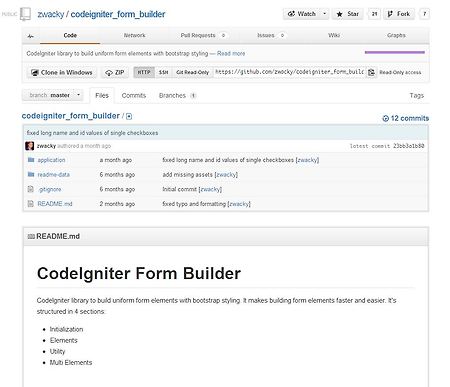This screenshot has width=450, height=387.
Task: Click zwacky's avatar thumbnail
Action: 30,146
